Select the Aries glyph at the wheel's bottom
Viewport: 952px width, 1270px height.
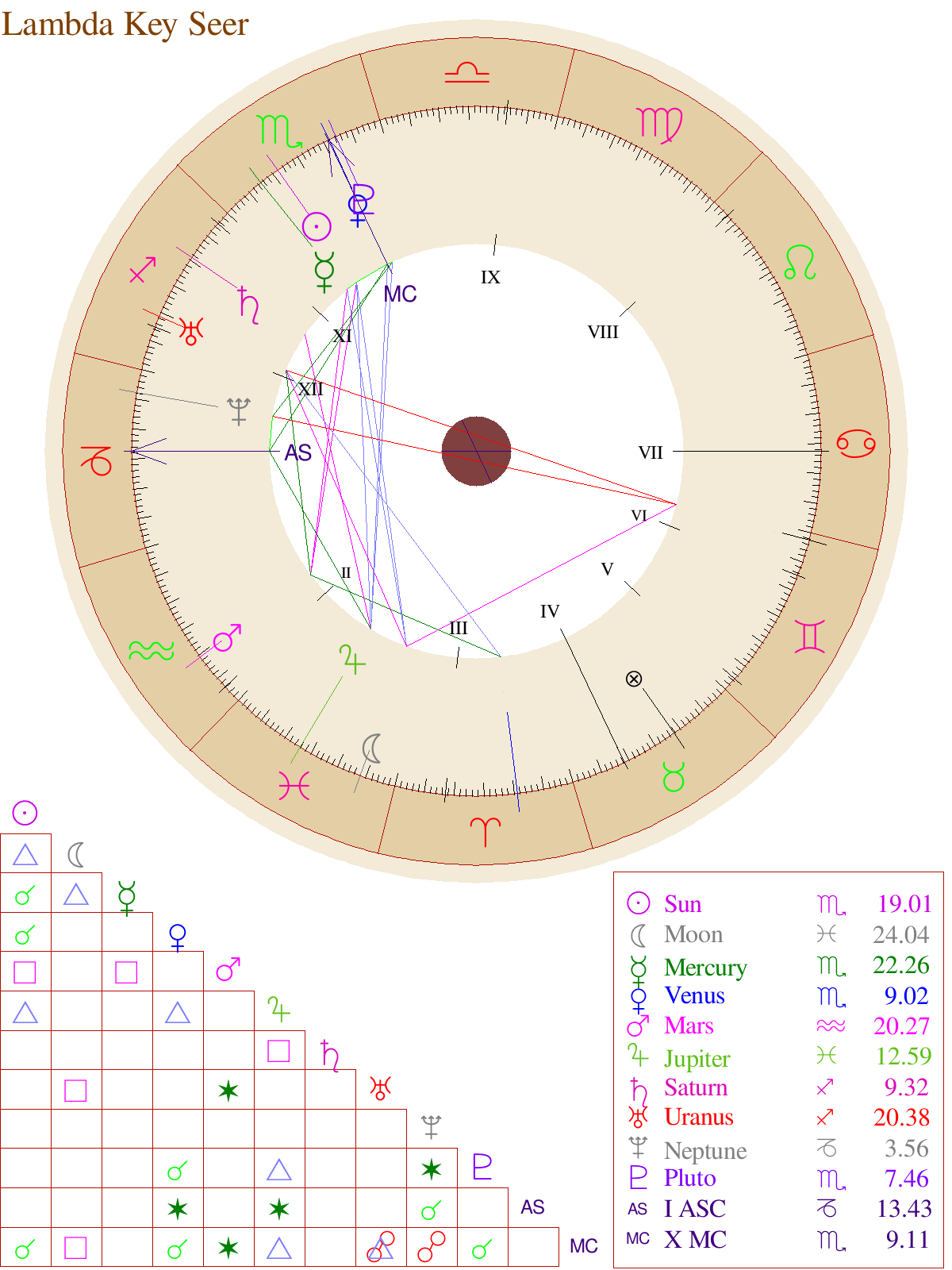click(485, 831)
